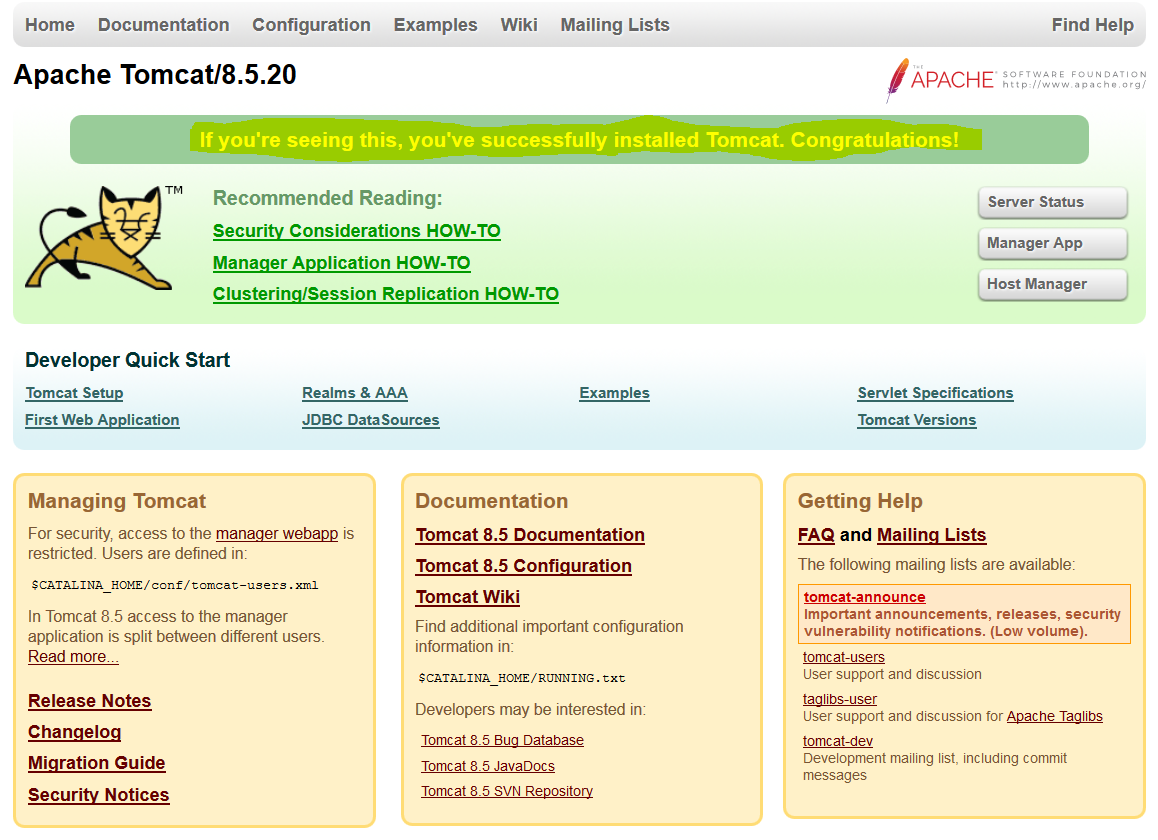
Task: Click the Tomcat cat logo image
Action: (103, 238)
